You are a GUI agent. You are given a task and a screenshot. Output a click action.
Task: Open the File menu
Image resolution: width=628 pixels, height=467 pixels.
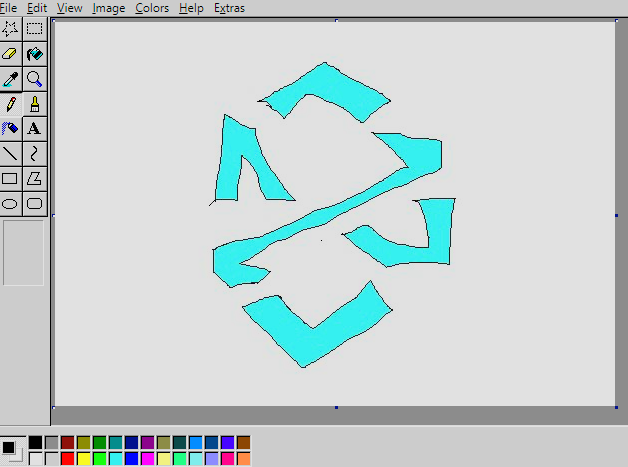(x=8, y=8)
